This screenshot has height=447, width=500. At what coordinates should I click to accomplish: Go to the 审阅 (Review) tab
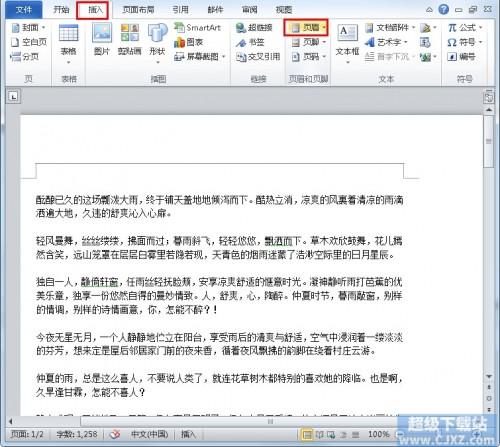pos(250,10)
